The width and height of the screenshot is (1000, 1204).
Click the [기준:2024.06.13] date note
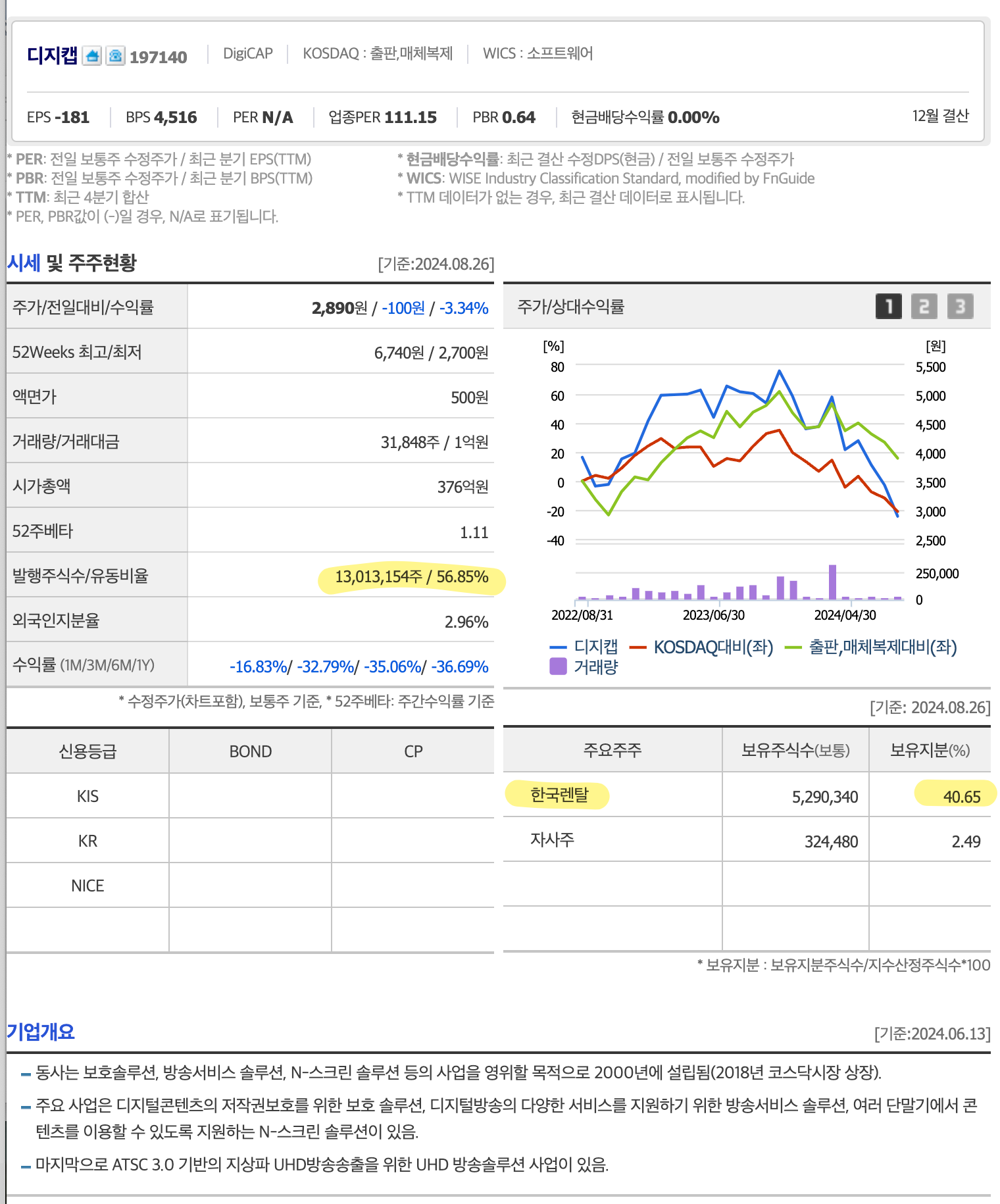932,1034
